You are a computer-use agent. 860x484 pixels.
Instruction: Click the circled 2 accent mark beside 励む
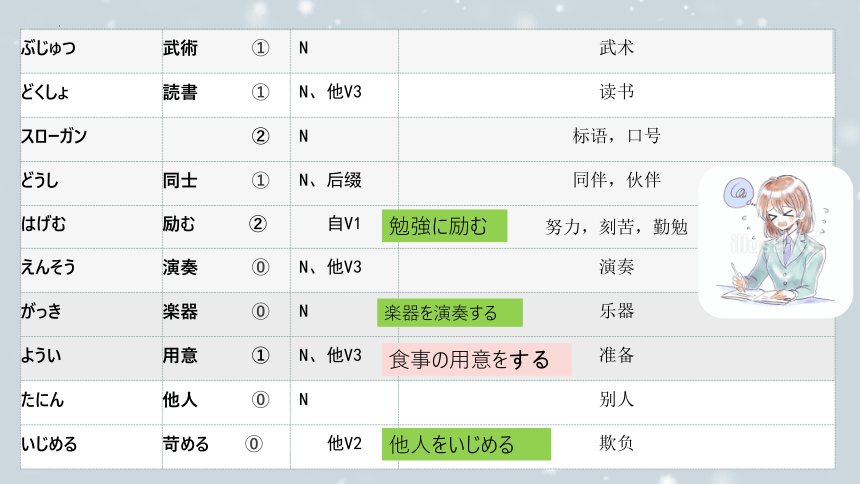point(257,224)
